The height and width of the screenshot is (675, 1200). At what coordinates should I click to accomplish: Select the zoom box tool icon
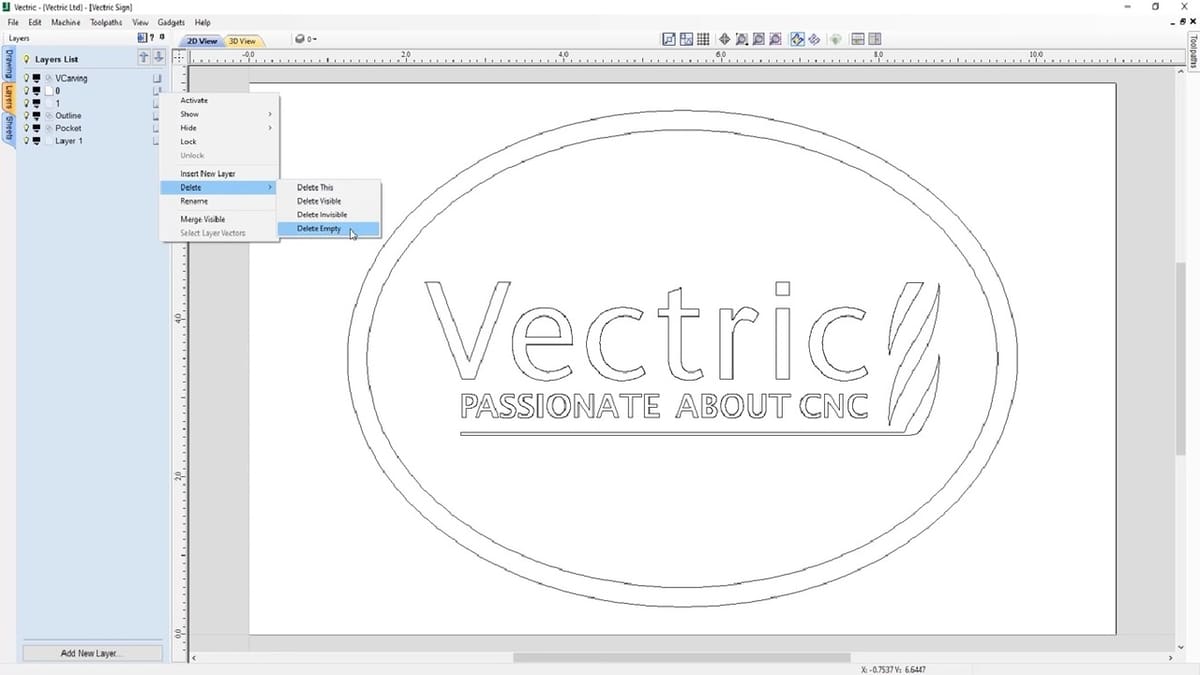pyautogui.click(x=742, y=39)
